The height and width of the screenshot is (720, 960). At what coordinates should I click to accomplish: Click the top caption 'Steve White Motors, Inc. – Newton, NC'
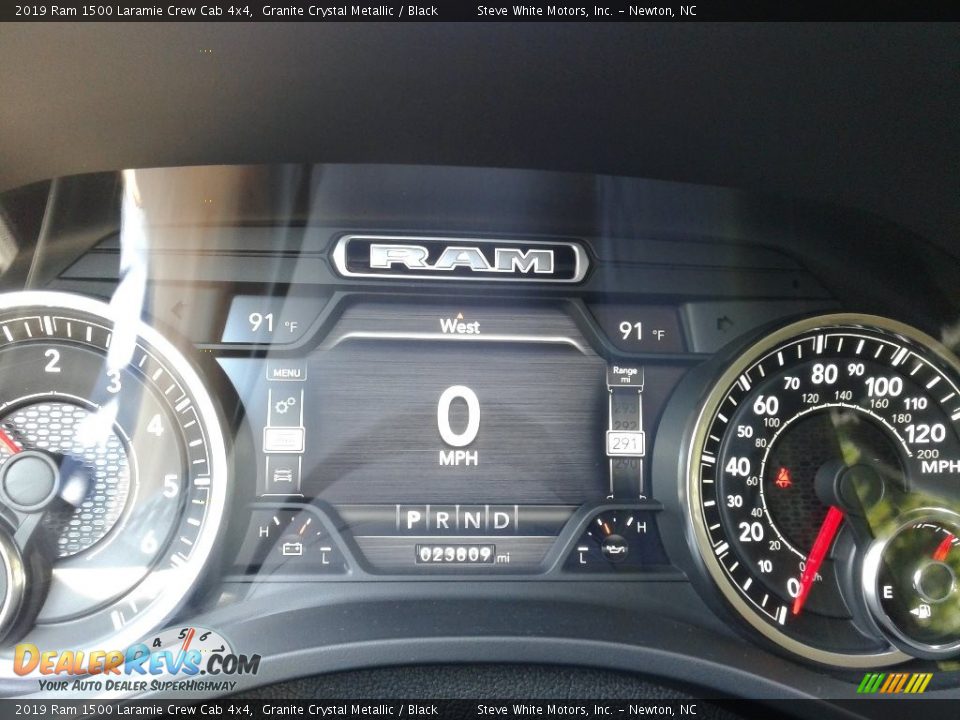[587, 10]
